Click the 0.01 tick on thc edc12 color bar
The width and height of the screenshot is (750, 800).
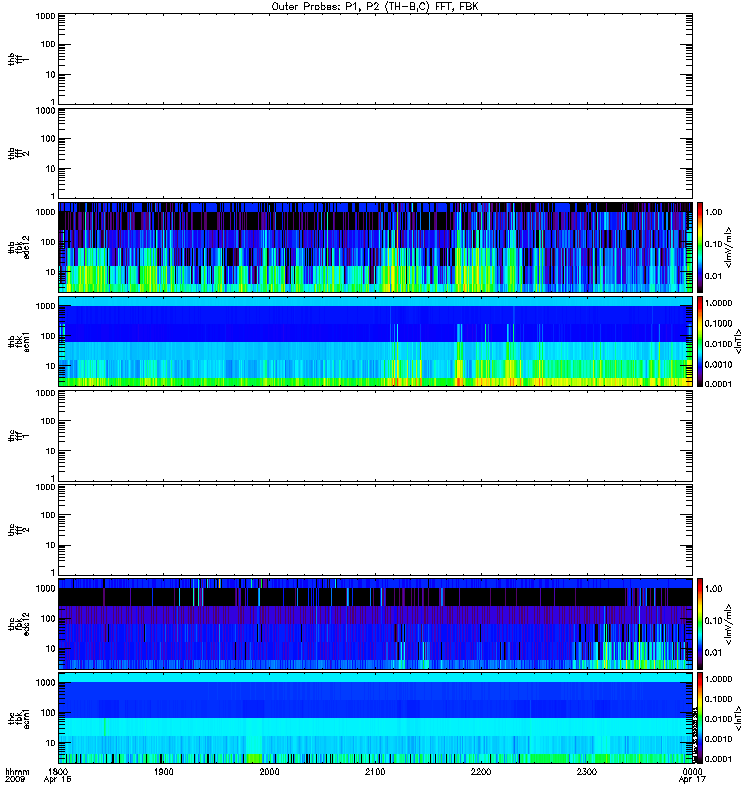click(713, 653)
